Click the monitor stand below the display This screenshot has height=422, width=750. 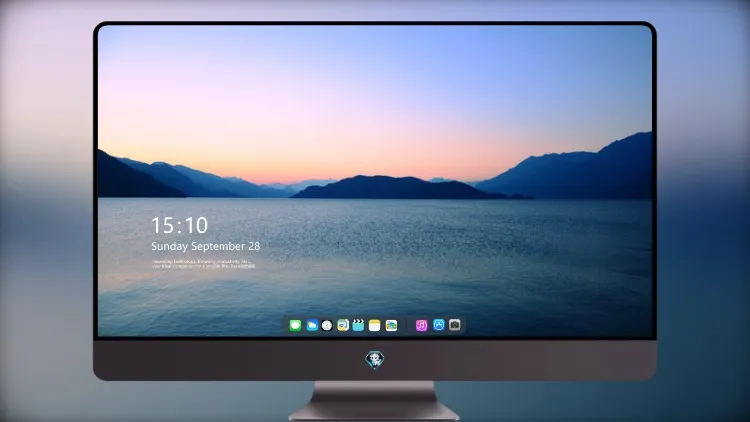[x=375, y=401]
